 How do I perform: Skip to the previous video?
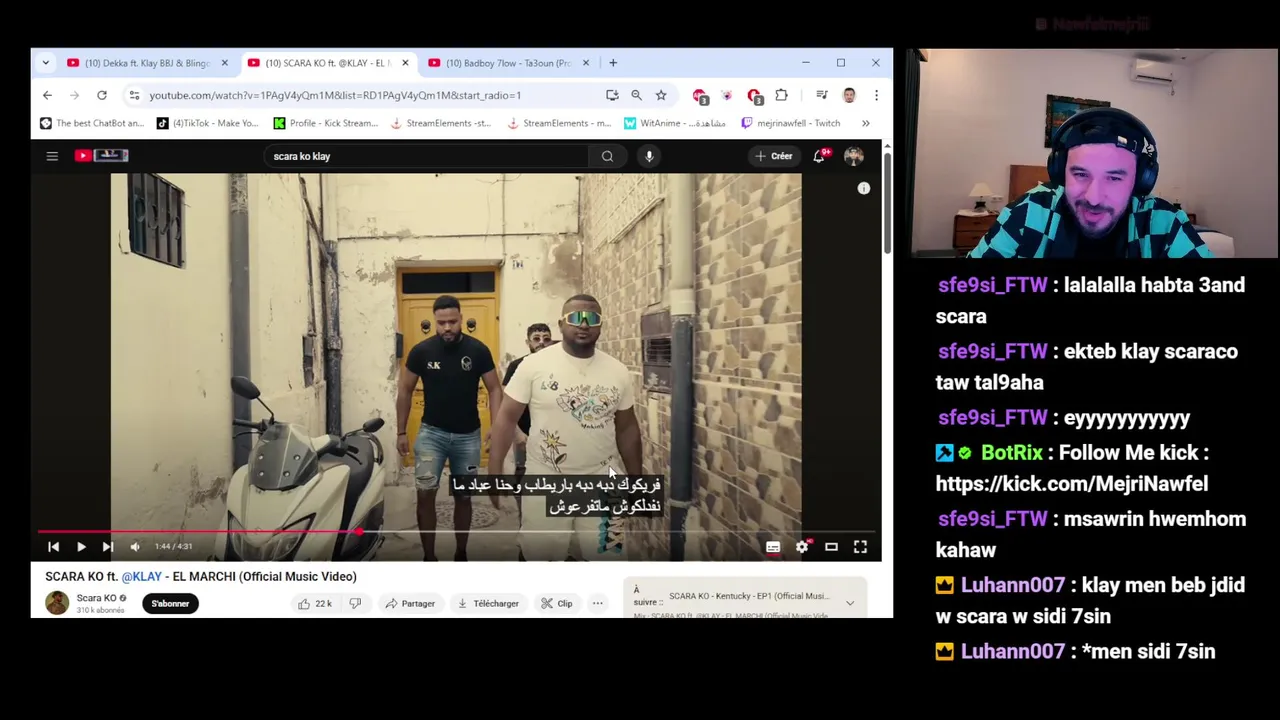tap(54, 547)
